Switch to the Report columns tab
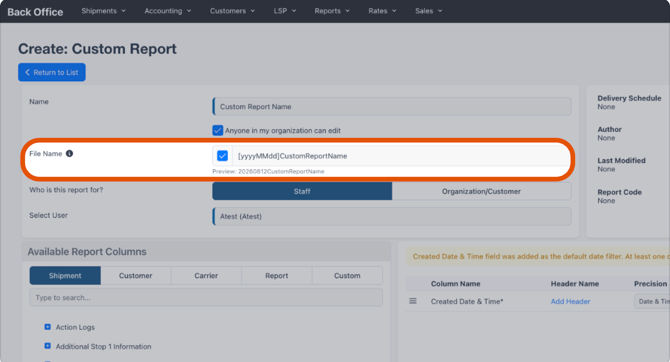The height and width of the screenshot is (362, 670). coord(276,276)
